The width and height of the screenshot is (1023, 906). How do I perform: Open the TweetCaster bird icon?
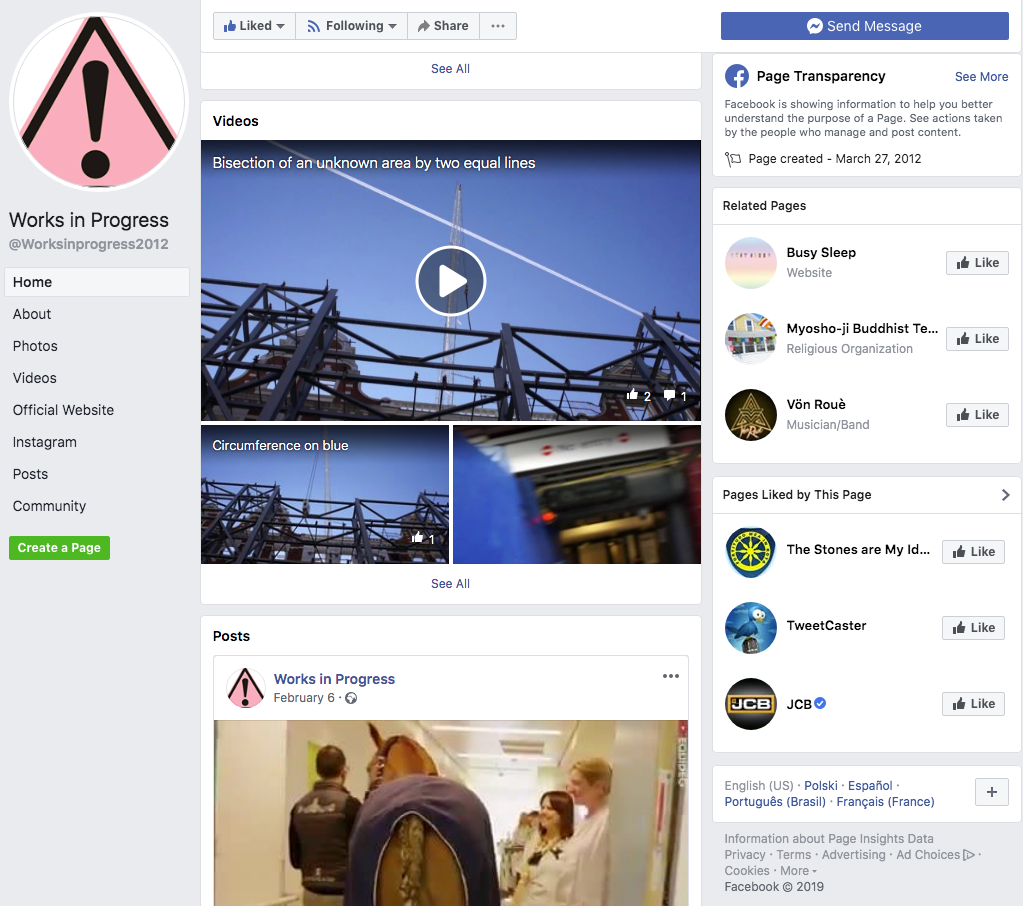click(750, 628)
